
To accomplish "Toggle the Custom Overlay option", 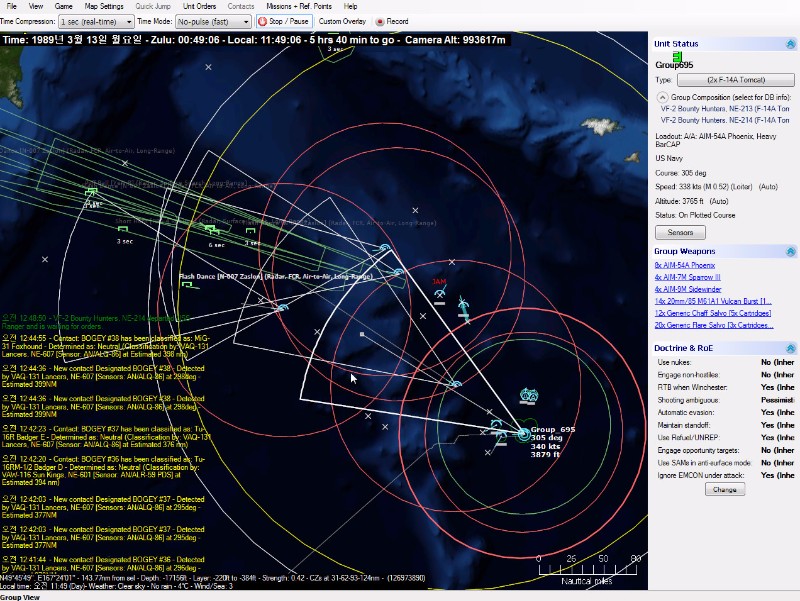I will click(x=342, y=20).
